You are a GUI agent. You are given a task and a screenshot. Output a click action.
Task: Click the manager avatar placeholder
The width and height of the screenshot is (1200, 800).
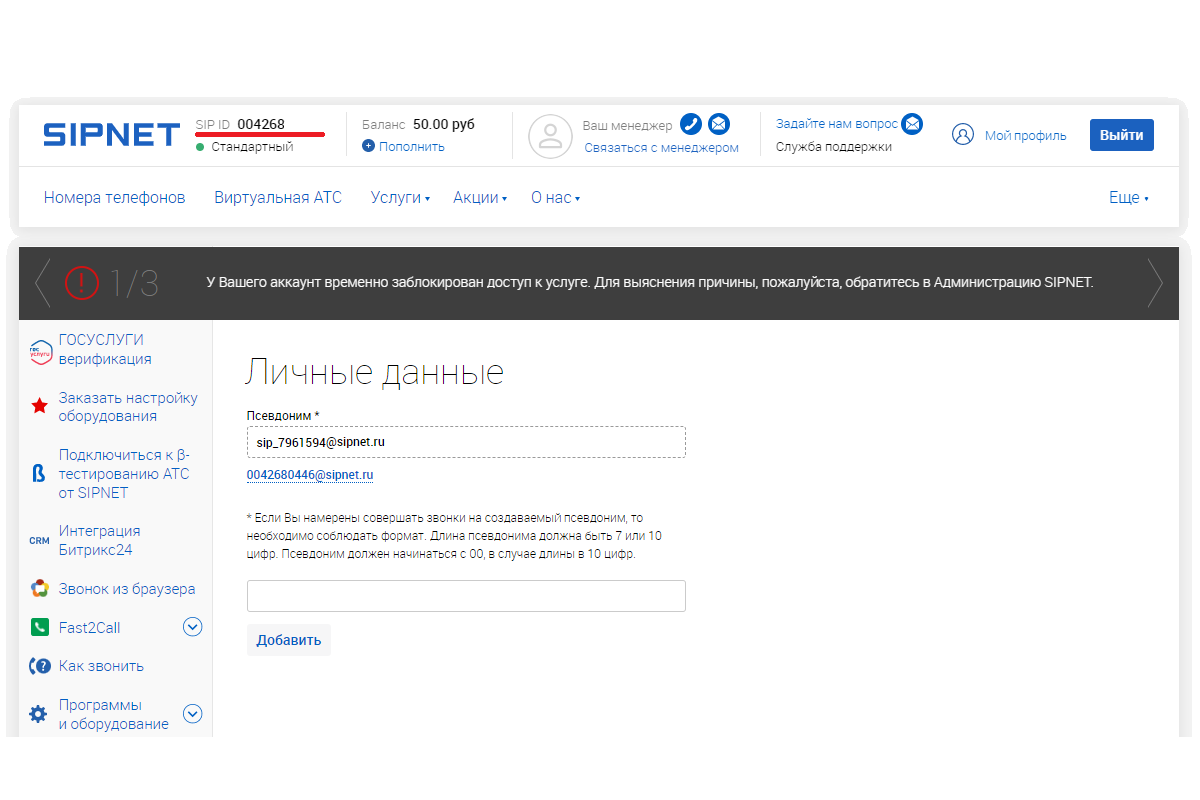pos(550,136)
